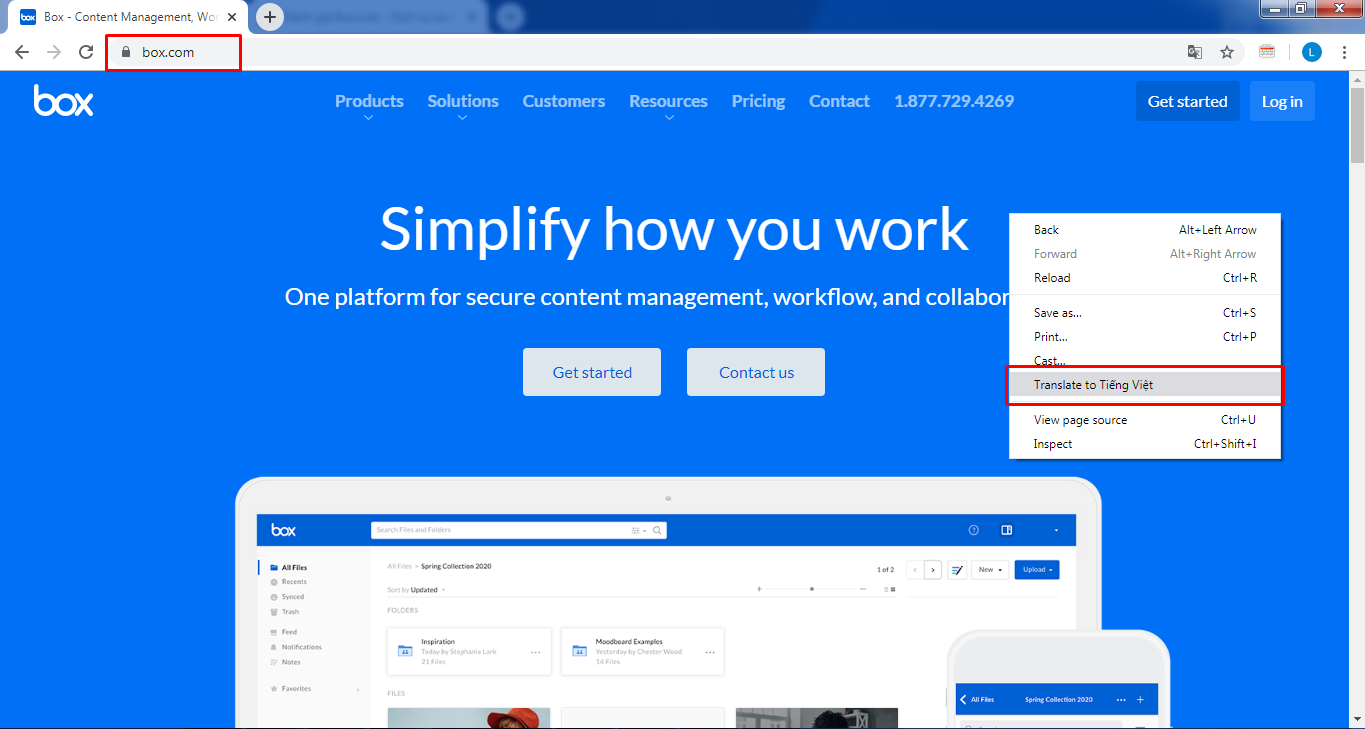Open the Chrome profile avatar L

(x=1312, y=52)
